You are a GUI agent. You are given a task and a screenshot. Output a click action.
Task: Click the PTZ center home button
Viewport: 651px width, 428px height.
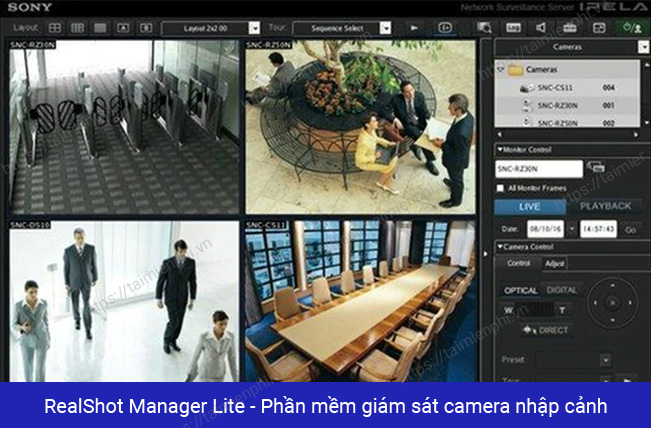tap(613, 303)
